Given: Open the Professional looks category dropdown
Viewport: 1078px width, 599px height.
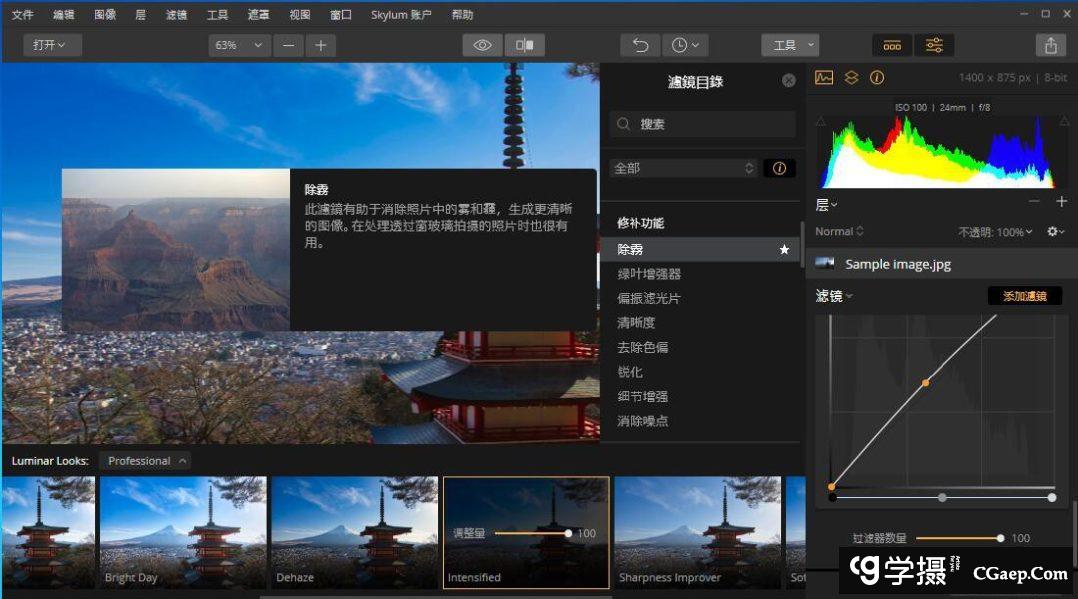Looking at the screenshot, I should [146, 461].
